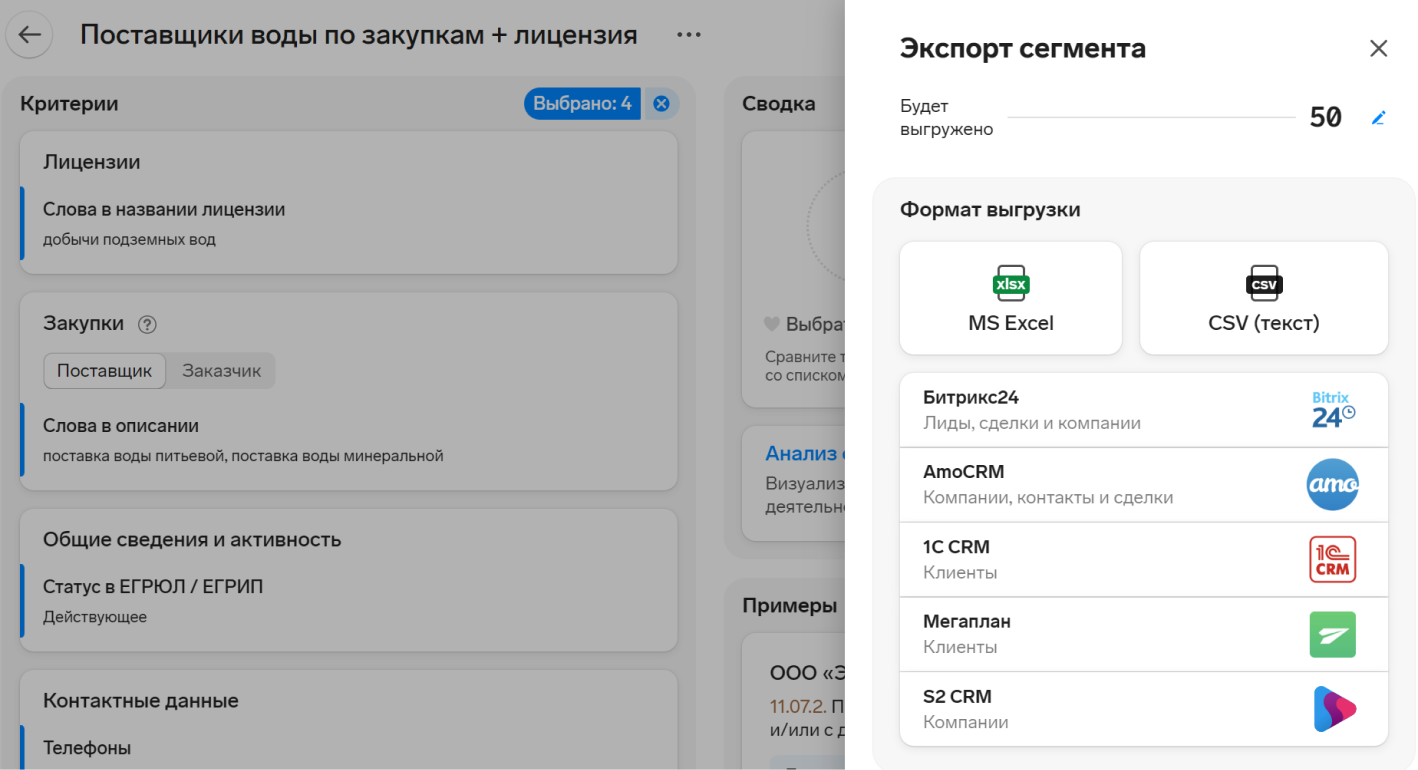
Task: Click the Сводка panel title
Action: (779, 103)
